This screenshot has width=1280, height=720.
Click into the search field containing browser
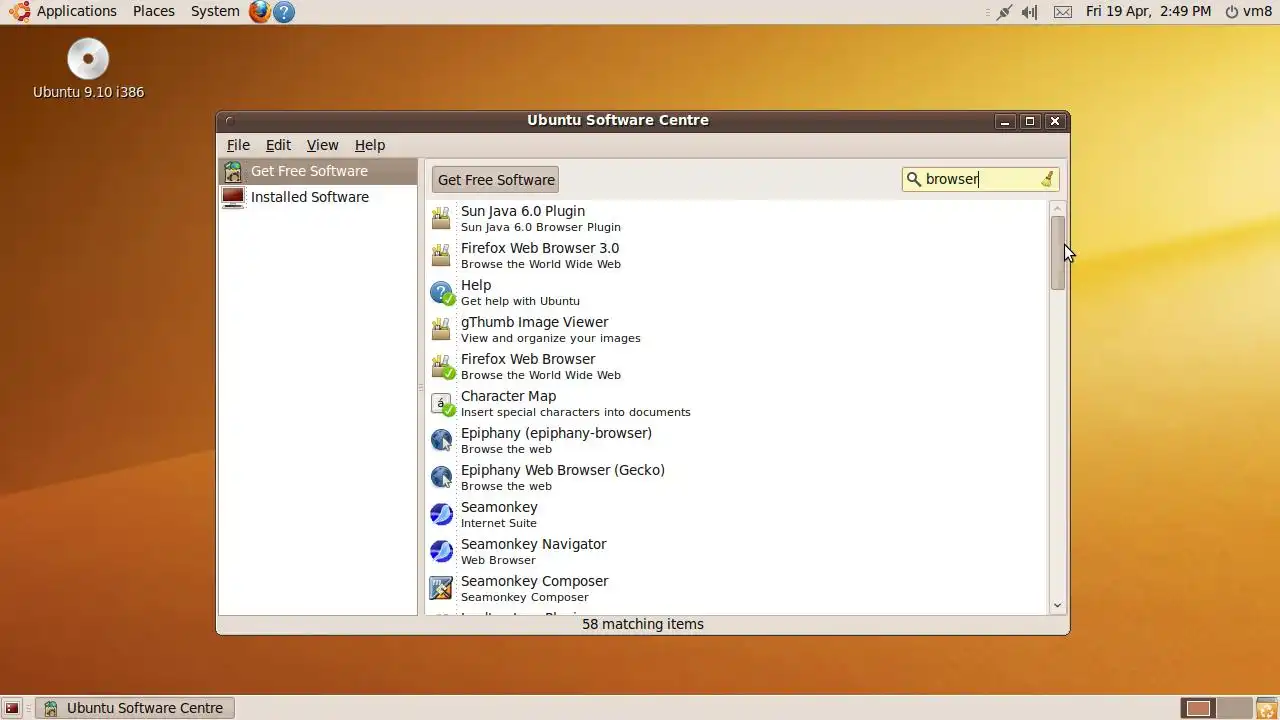[980, 179]
